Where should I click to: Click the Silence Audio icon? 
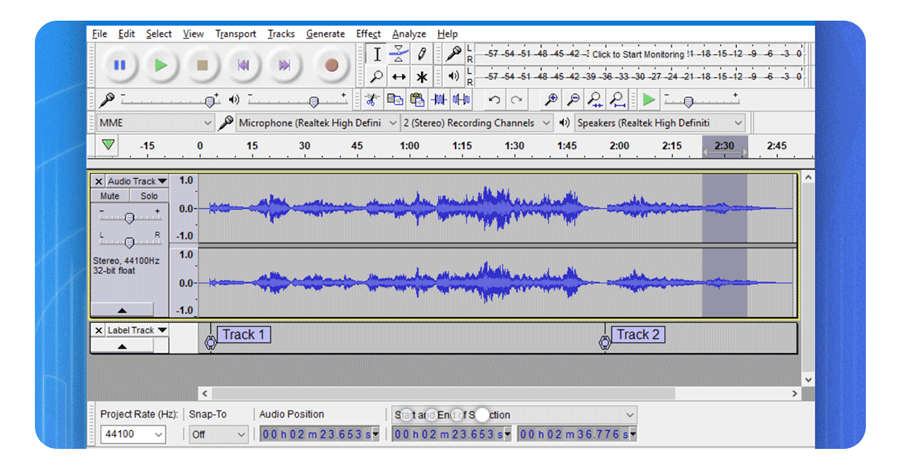[x=461, y=100]
